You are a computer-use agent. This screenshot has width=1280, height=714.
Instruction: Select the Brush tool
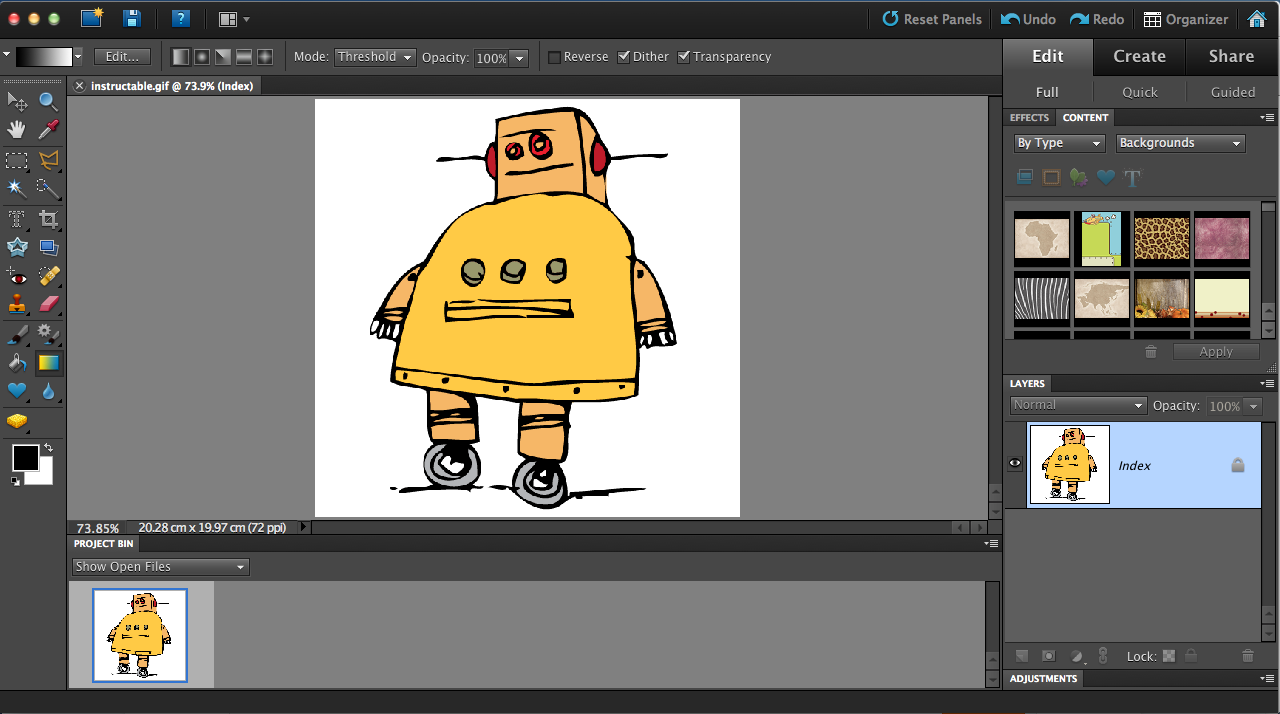click(17, 334)
